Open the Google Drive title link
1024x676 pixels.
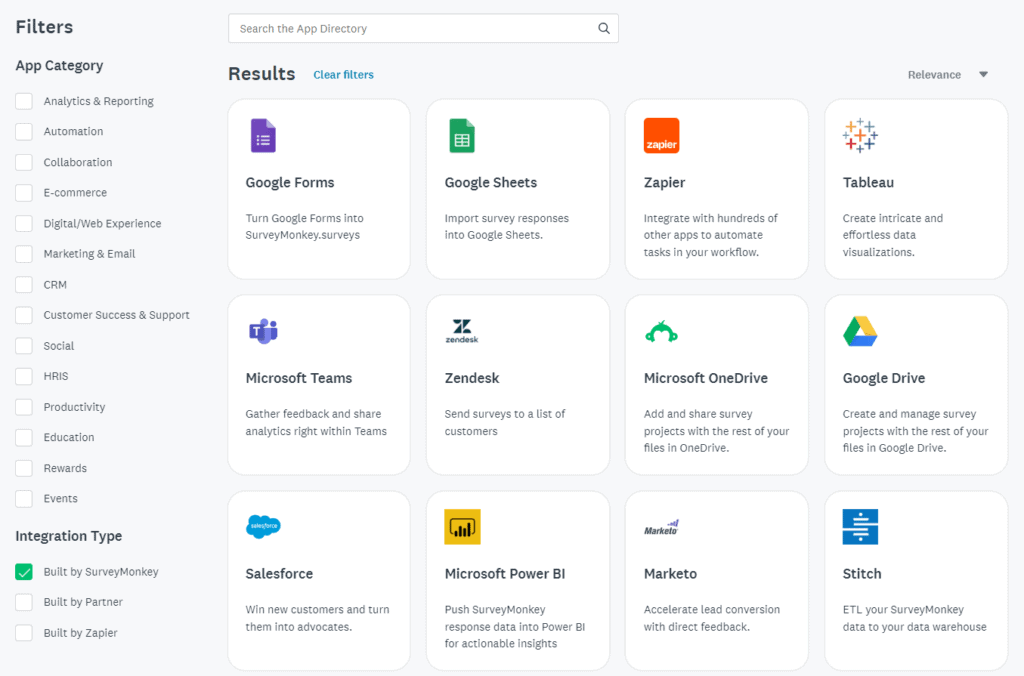884,378
